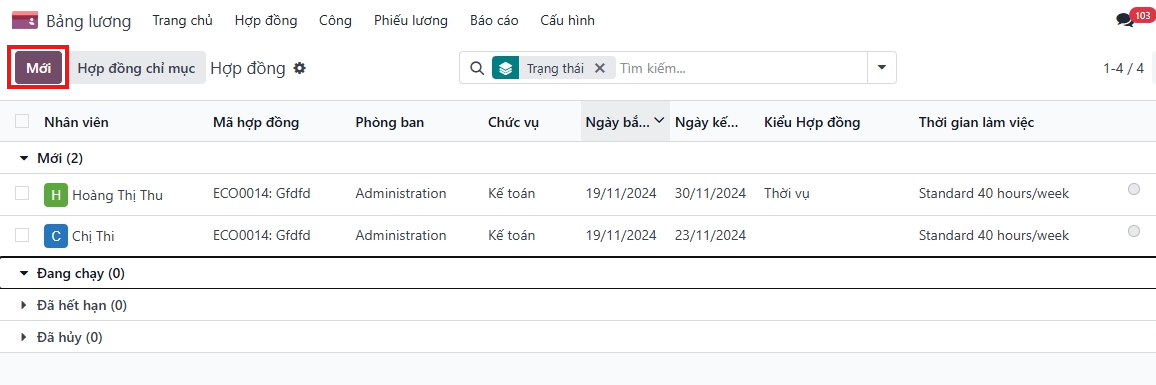
Task: Click the Thời vụ contract type cell
Action: pos(787,194)
